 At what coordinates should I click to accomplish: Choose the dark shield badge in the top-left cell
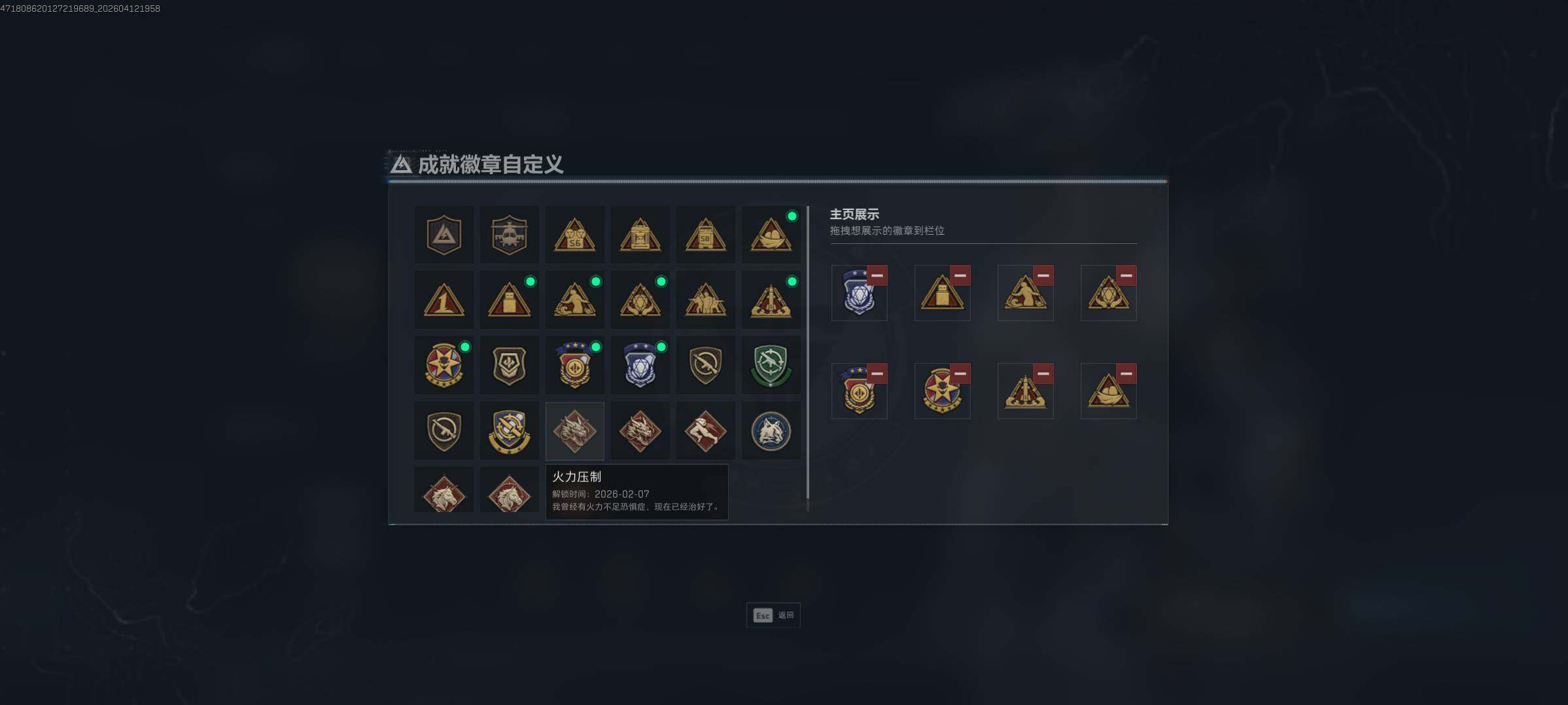(x=444, y=235)
